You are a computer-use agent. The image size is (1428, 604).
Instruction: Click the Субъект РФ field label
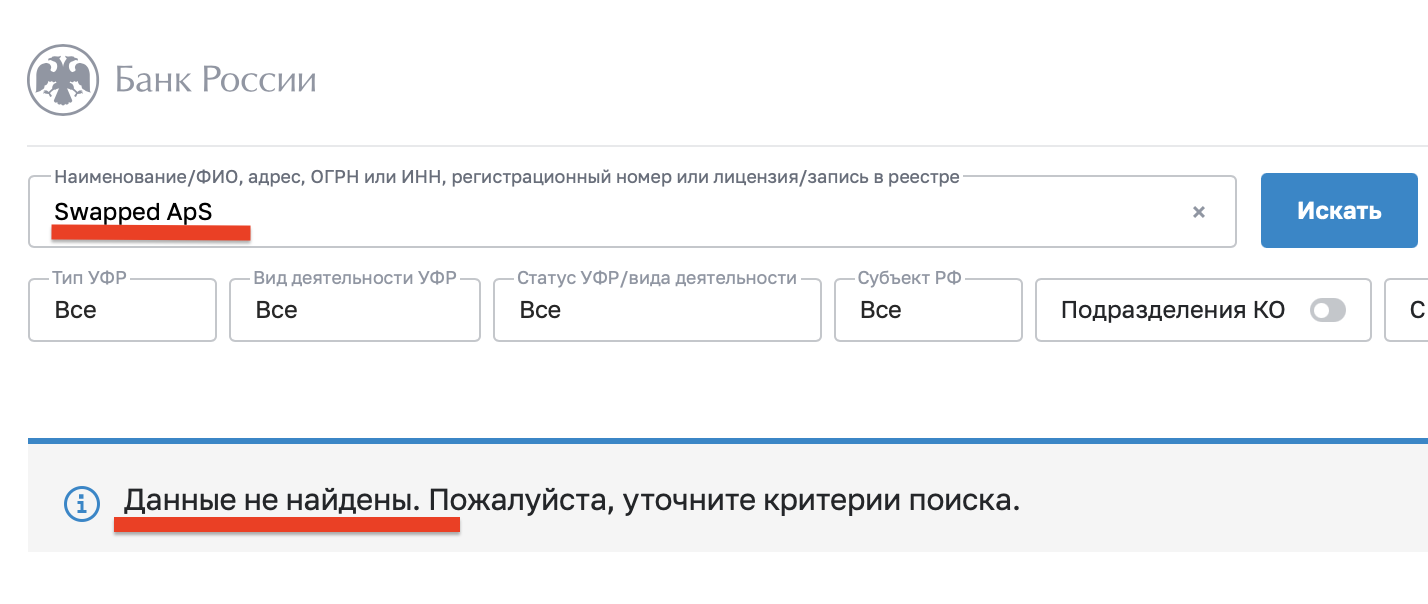point(909,278)
